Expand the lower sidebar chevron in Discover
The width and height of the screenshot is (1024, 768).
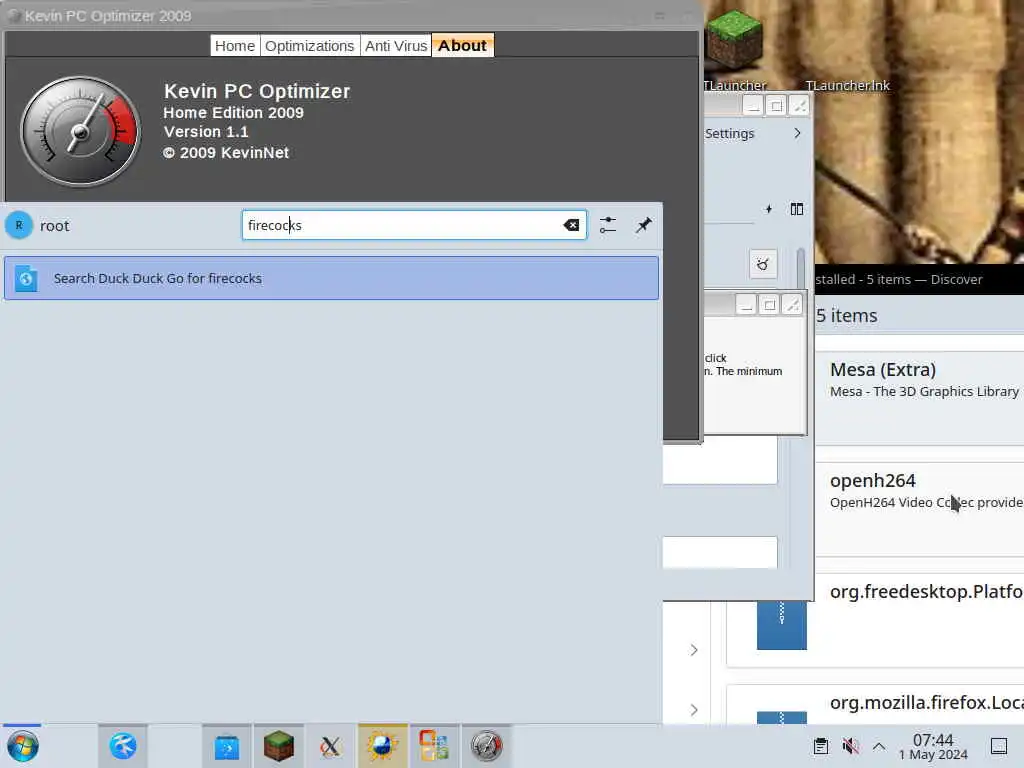(x=694, y=710)
